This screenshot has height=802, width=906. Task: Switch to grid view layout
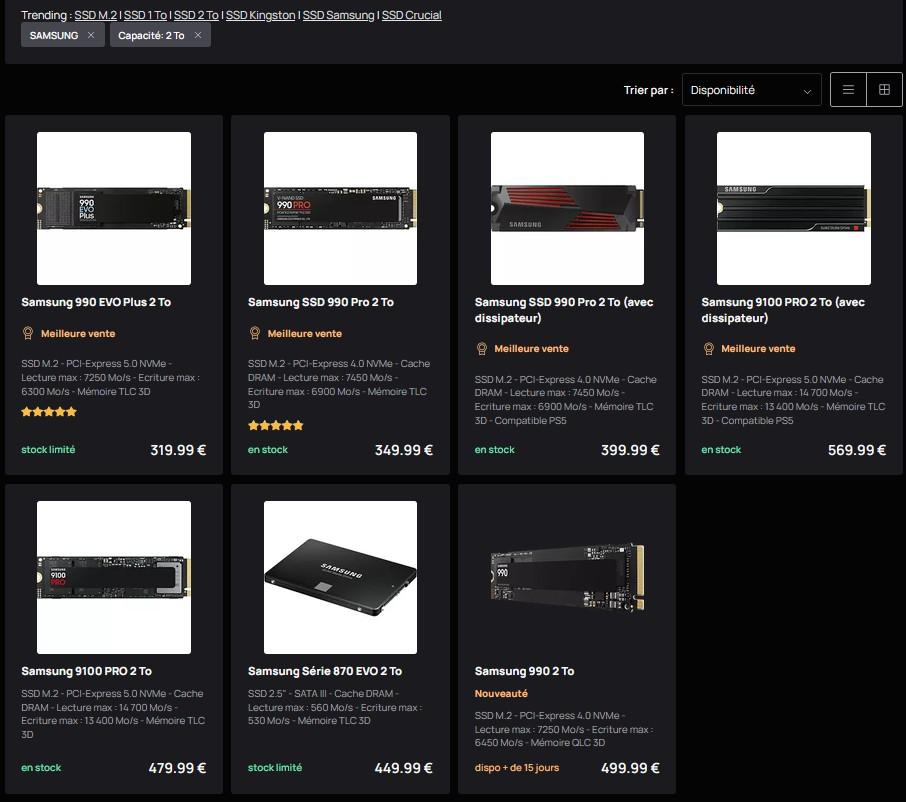click(x=884, y=90)
